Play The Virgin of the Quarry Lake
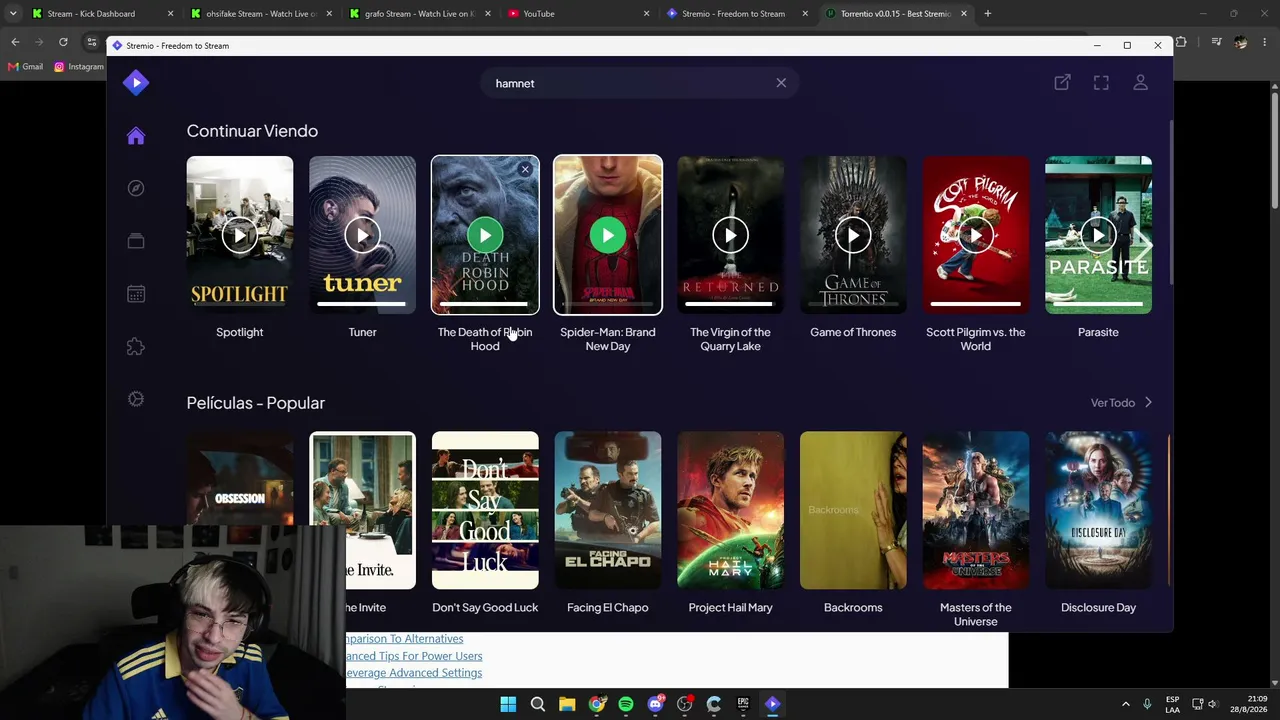Image resolution: width=1280 pixels, height=720 pixels. pyautogui.click(x=730, y=235)
